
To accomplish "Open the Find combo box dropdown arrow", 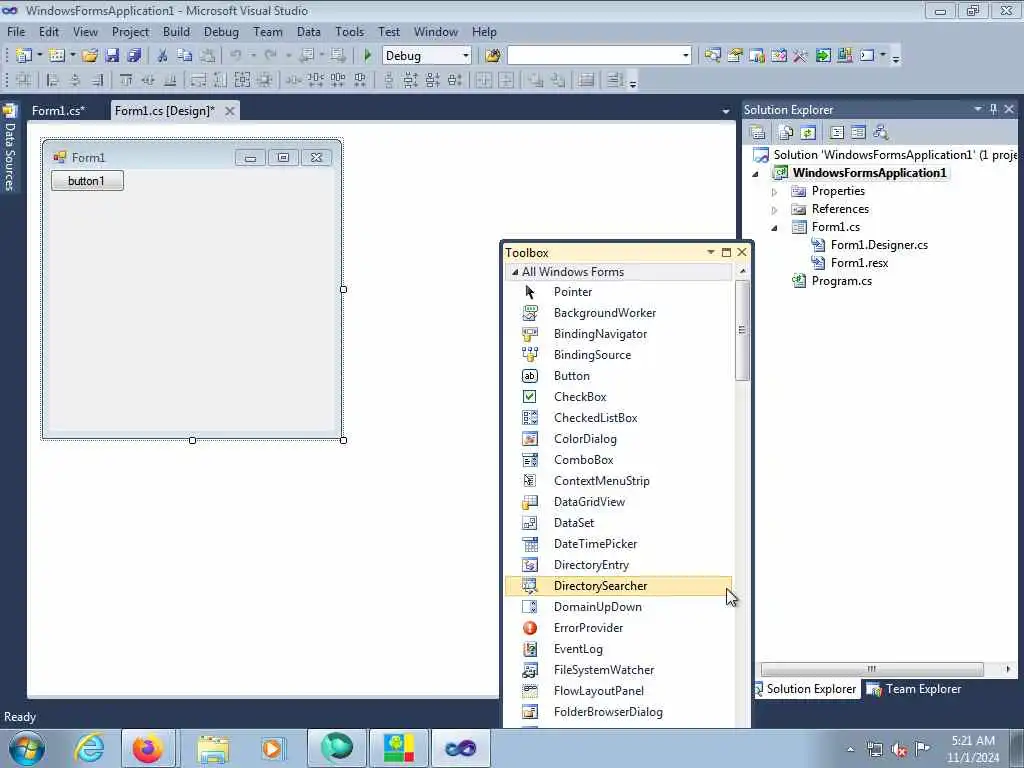I will (x=686, y=56).
